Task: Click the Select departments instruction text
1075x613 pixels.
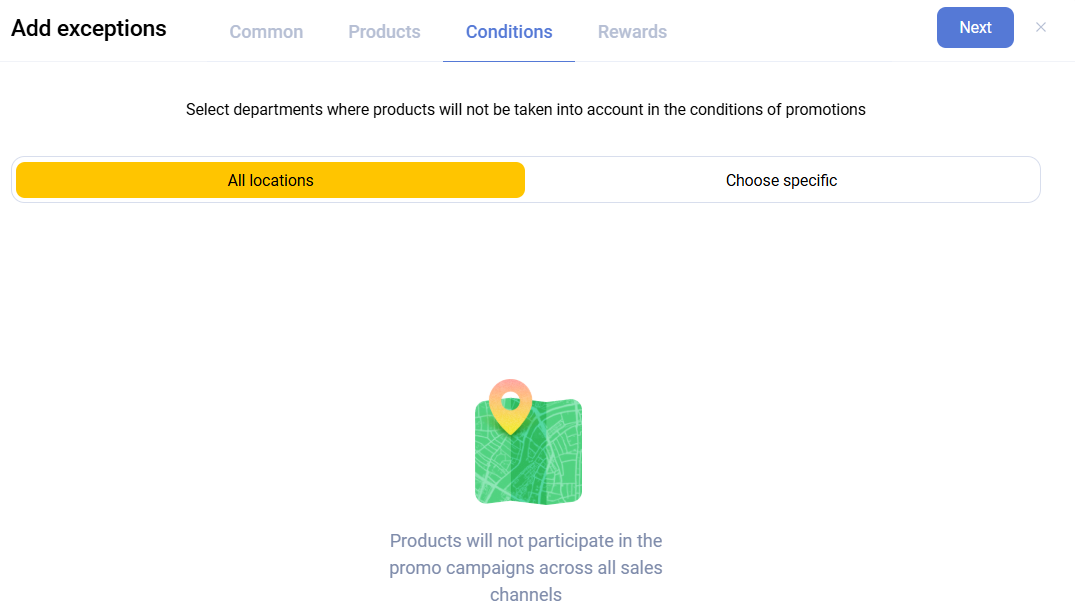Action: [525, 109]
